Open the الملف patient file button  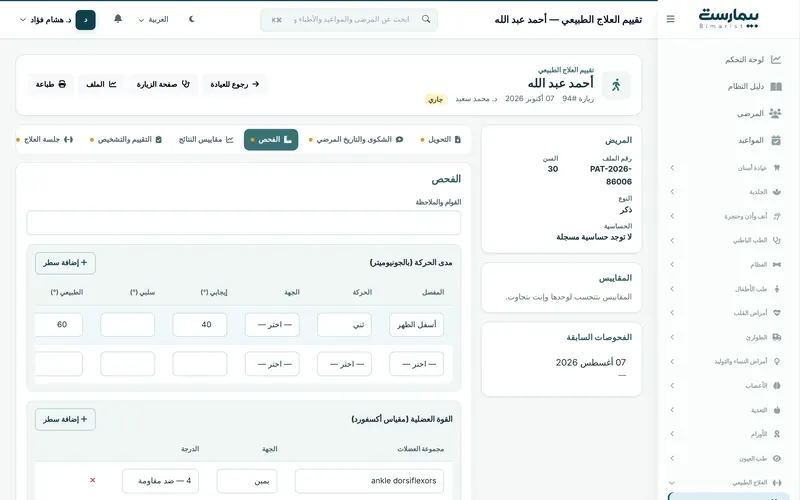pyautogui.click(x=101, y=84)
